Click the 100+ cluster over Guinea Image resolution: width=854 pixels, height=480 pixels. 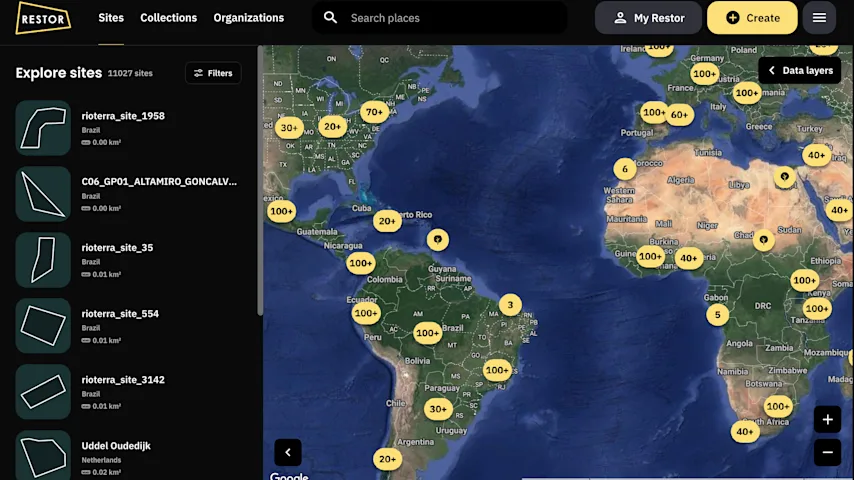click(x=650, y=257)
